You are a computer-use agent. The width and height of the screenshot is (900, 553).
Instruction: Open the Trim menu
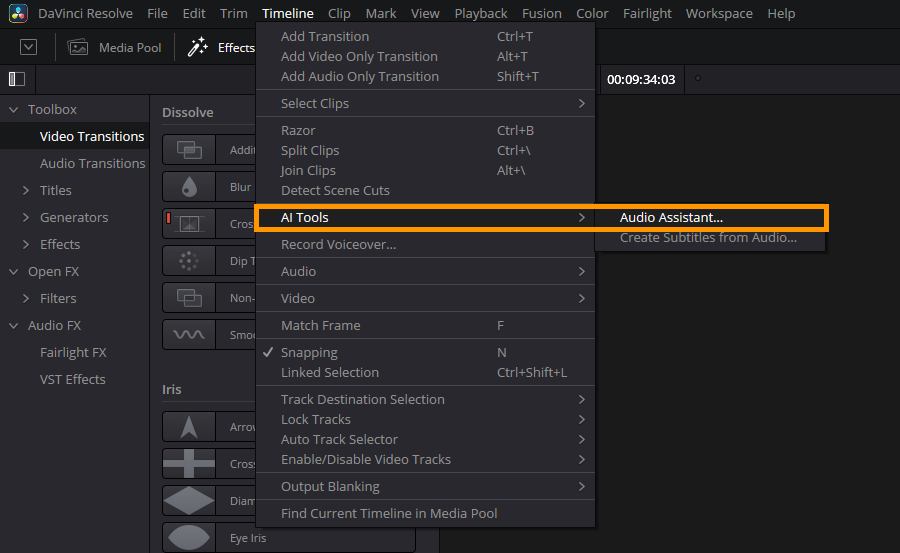point(234,13)
